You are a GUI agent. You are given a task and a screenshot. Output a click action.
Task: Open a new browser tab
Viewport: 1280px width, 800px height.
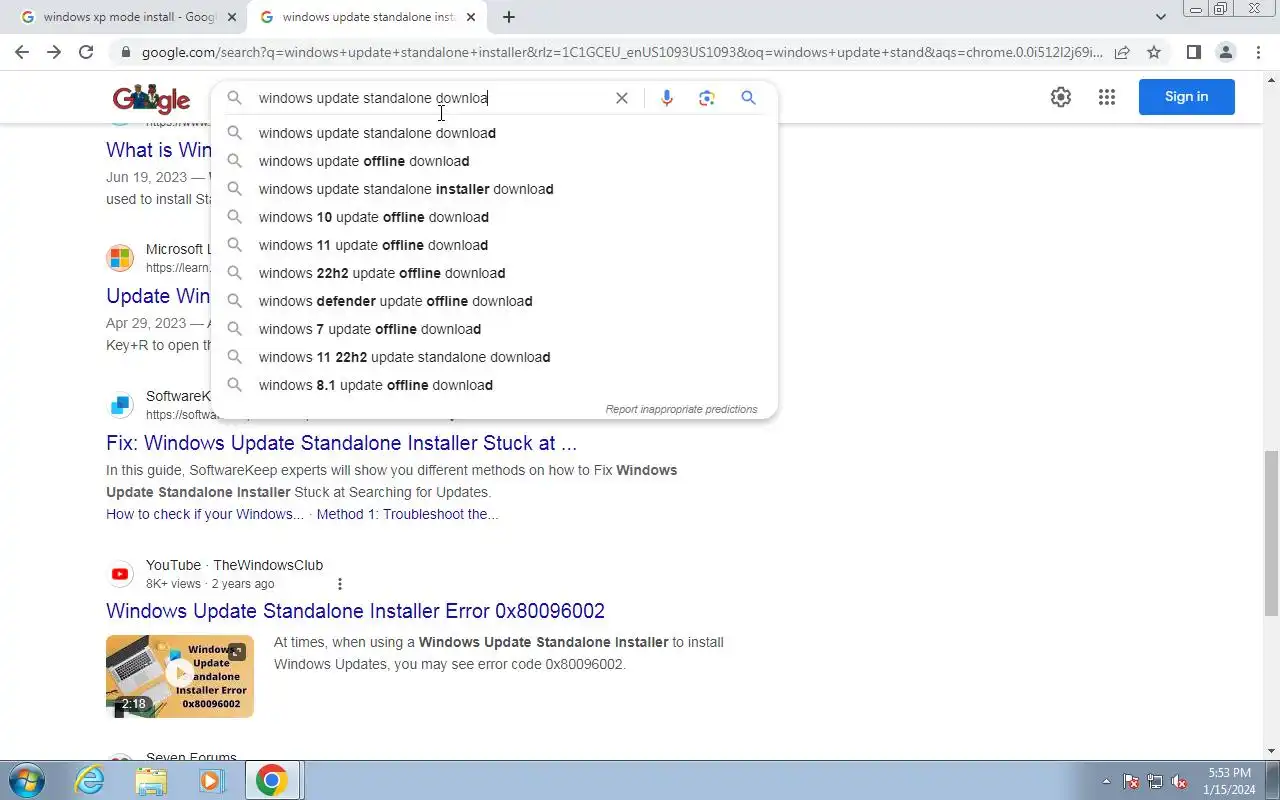pyautogui.click(x=509, y=17)
